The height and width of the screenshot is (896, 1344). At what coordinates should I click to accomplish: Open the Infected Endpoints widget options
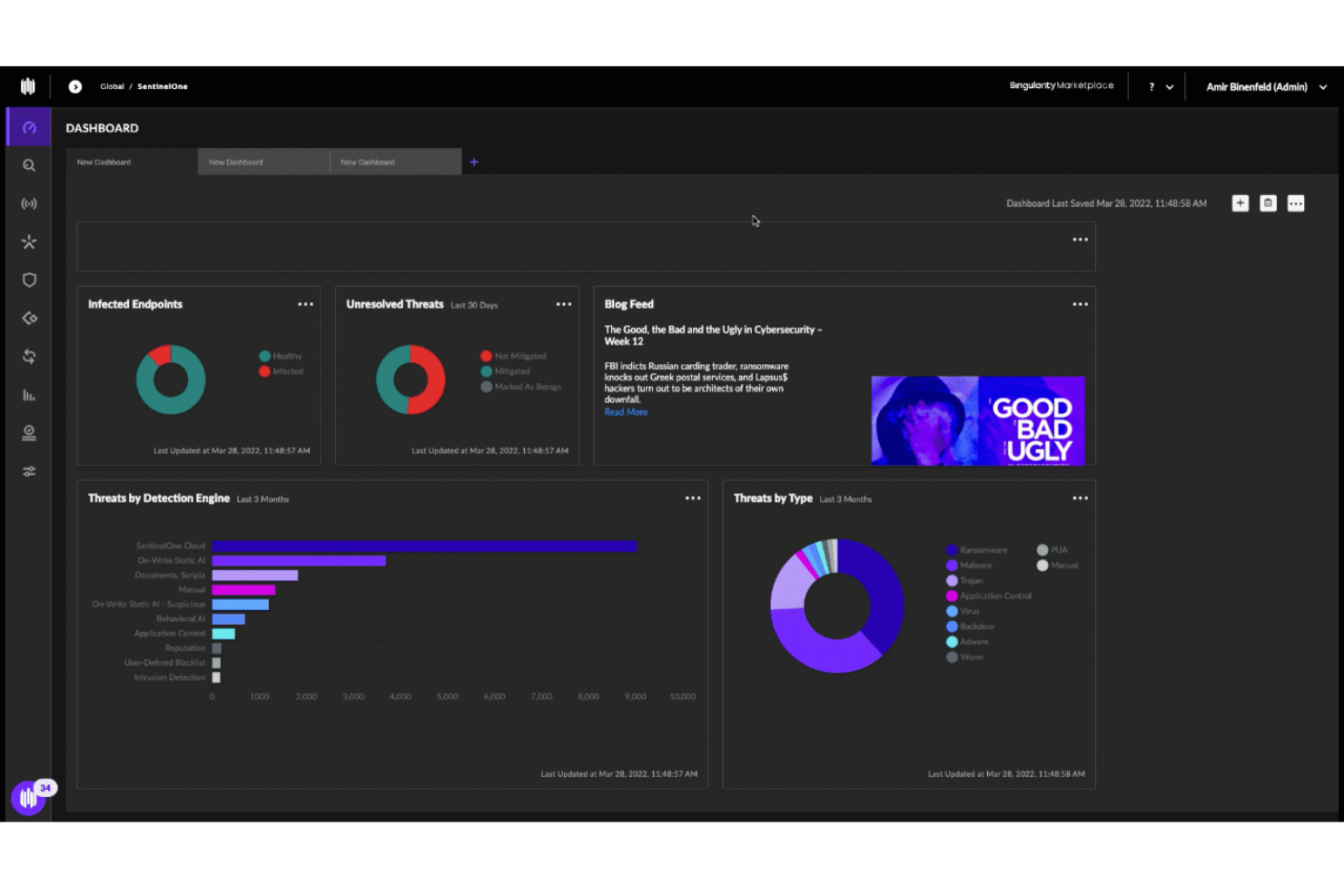tap(305, 303)
